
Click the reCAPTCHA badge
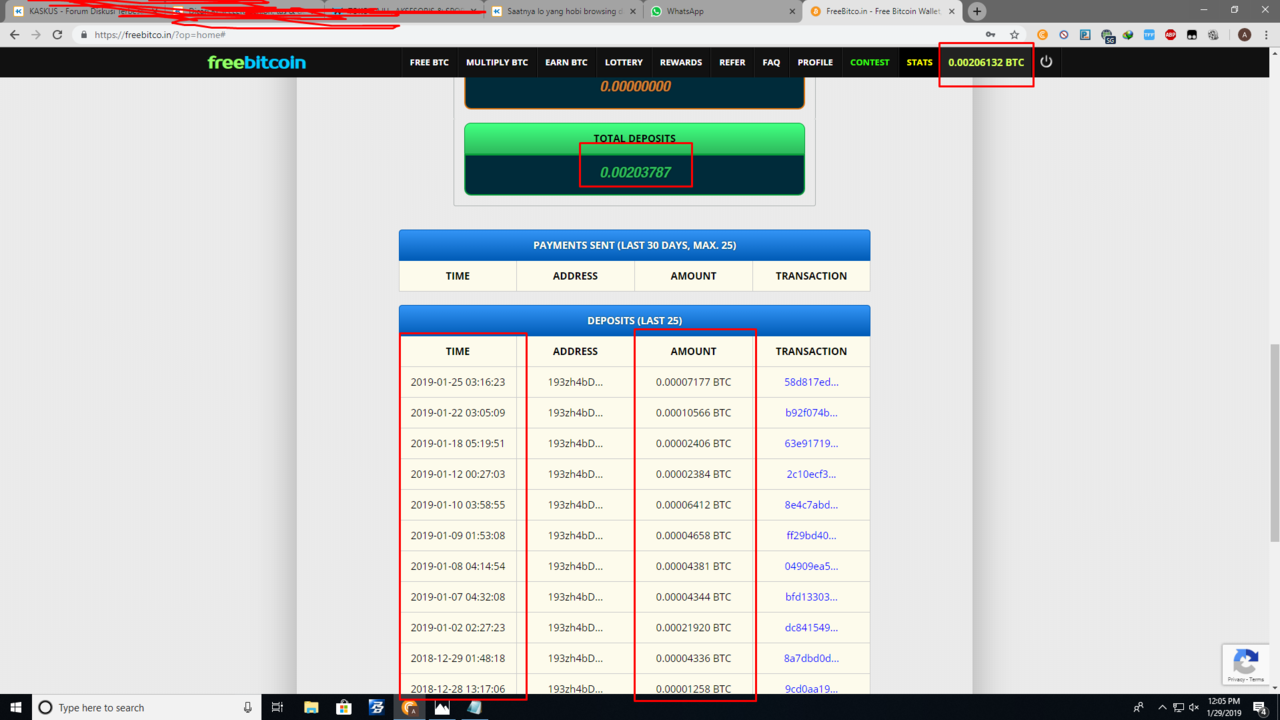[x=1246, y=665]
